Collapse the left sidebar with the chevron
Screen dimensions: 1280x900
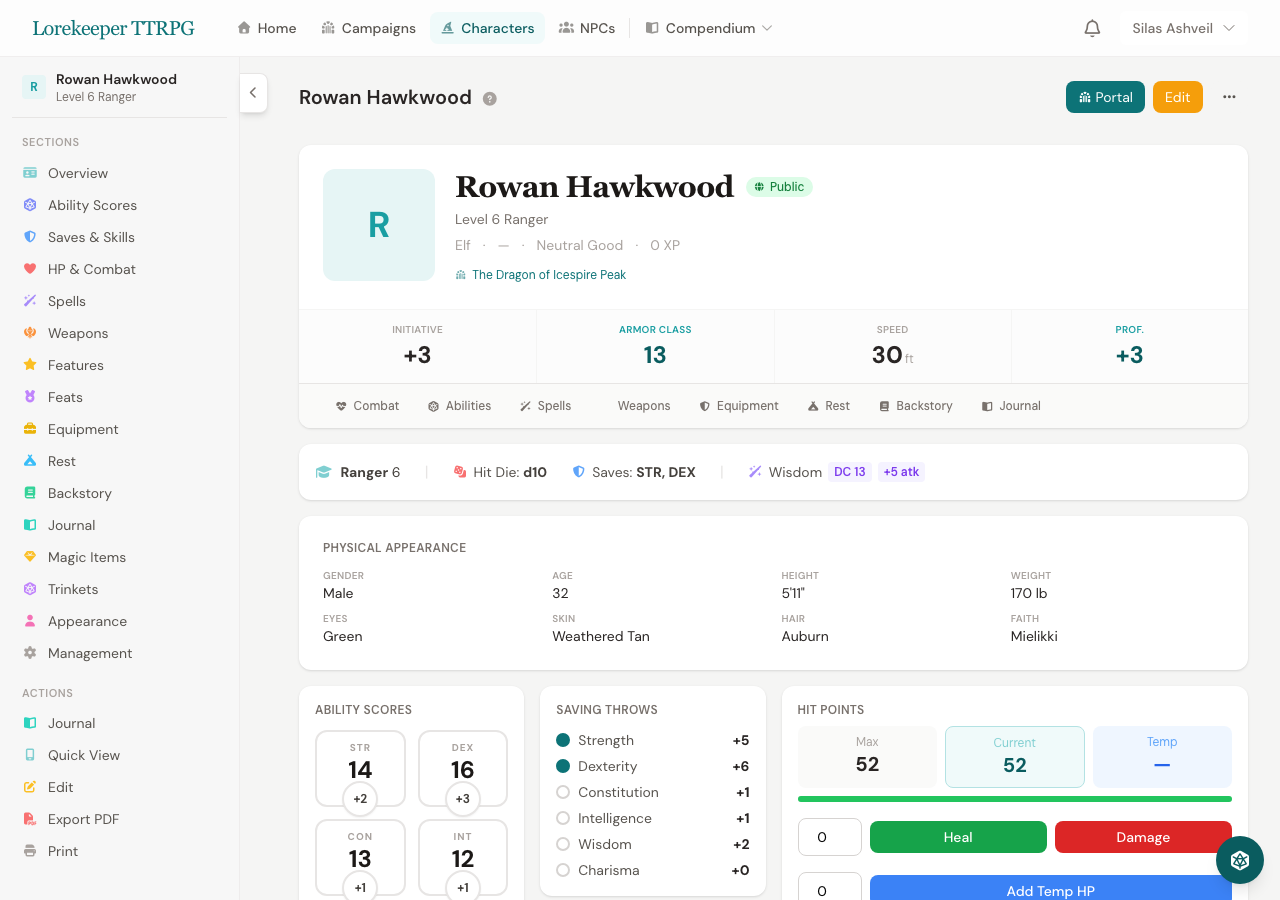253,92
